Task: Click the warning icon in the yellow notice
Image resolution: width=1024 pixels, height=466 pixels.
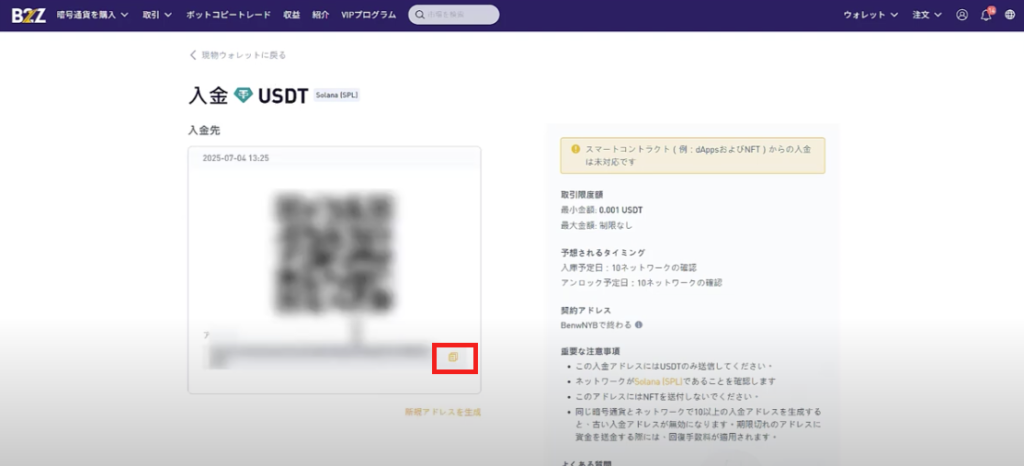Action: click(575, 149)
